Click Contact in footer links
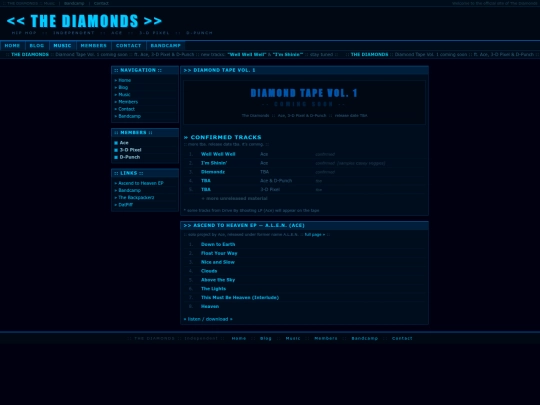 (x=402, y=339)
